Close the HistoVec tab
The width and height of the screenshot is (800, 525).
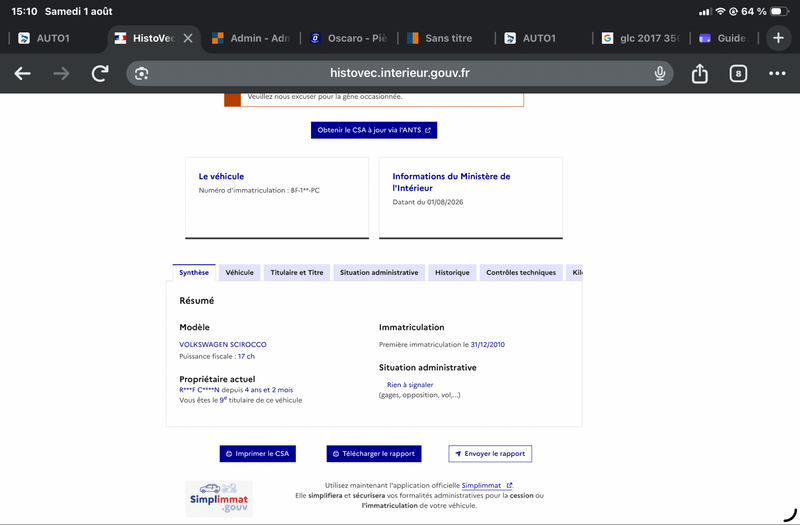click(188, 38)
